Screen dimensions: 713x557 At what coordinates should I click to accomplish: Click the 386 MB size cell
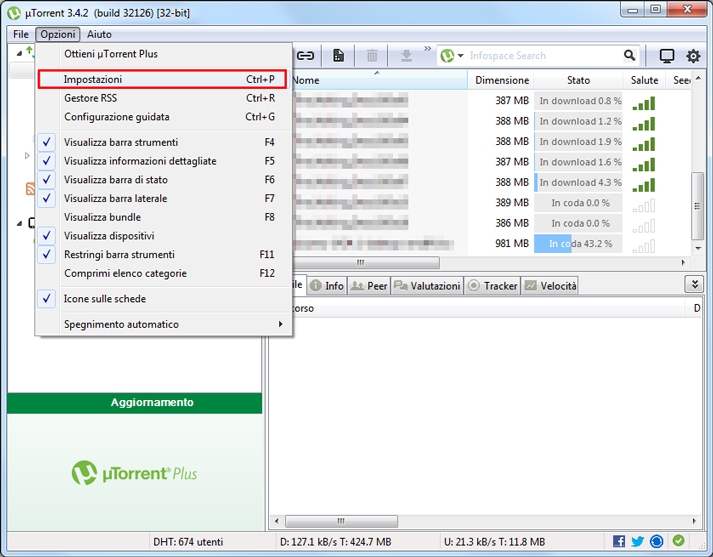[x=512, y=223]
